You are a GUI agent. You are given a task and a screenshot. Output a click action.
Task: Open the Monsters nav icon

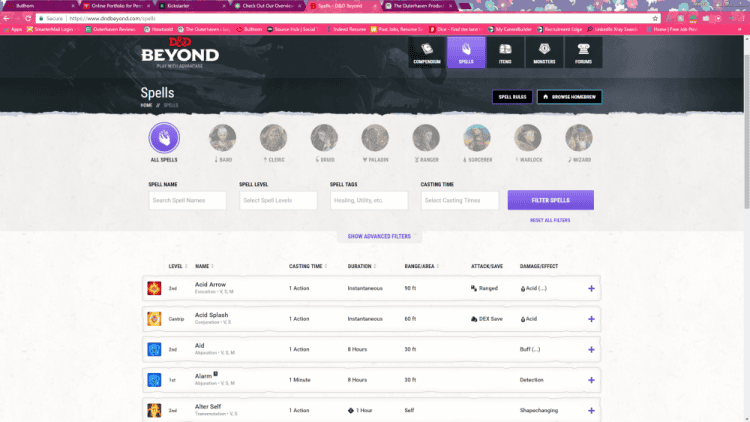click(544, 52)
